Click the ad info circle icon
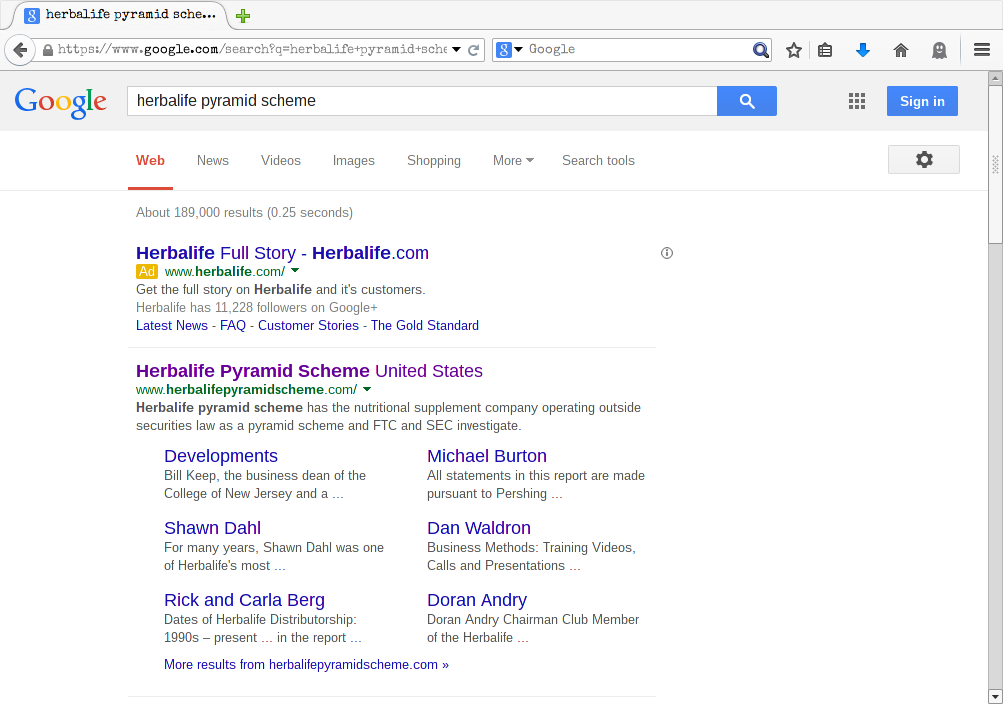Viewport: 1003px width, 704px height. click(667, 253)
